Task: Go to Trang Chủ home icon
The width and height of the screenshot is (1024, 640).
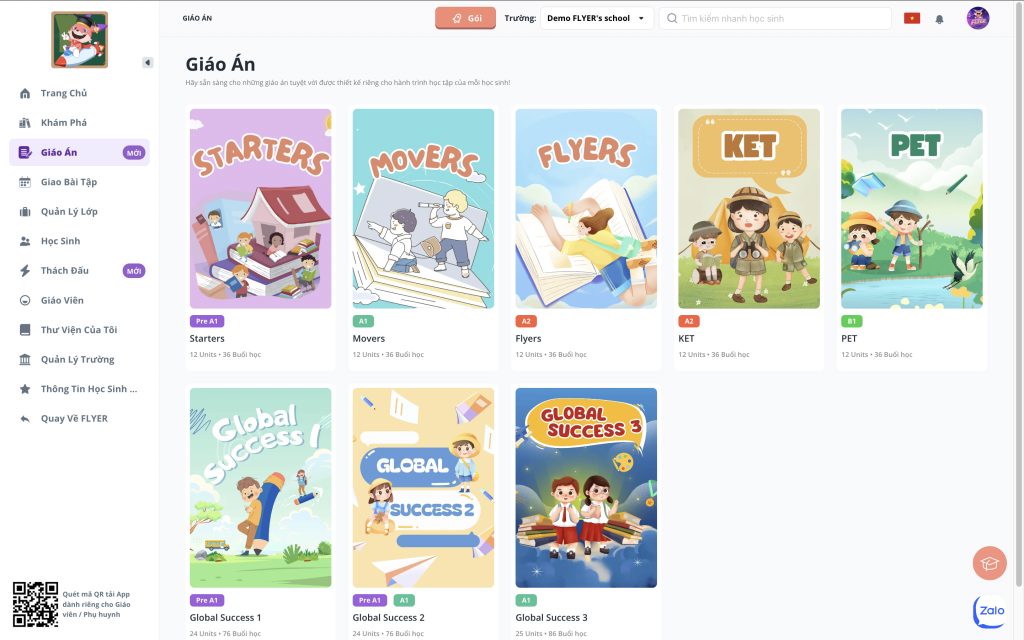Action: [x=25, y=93]
